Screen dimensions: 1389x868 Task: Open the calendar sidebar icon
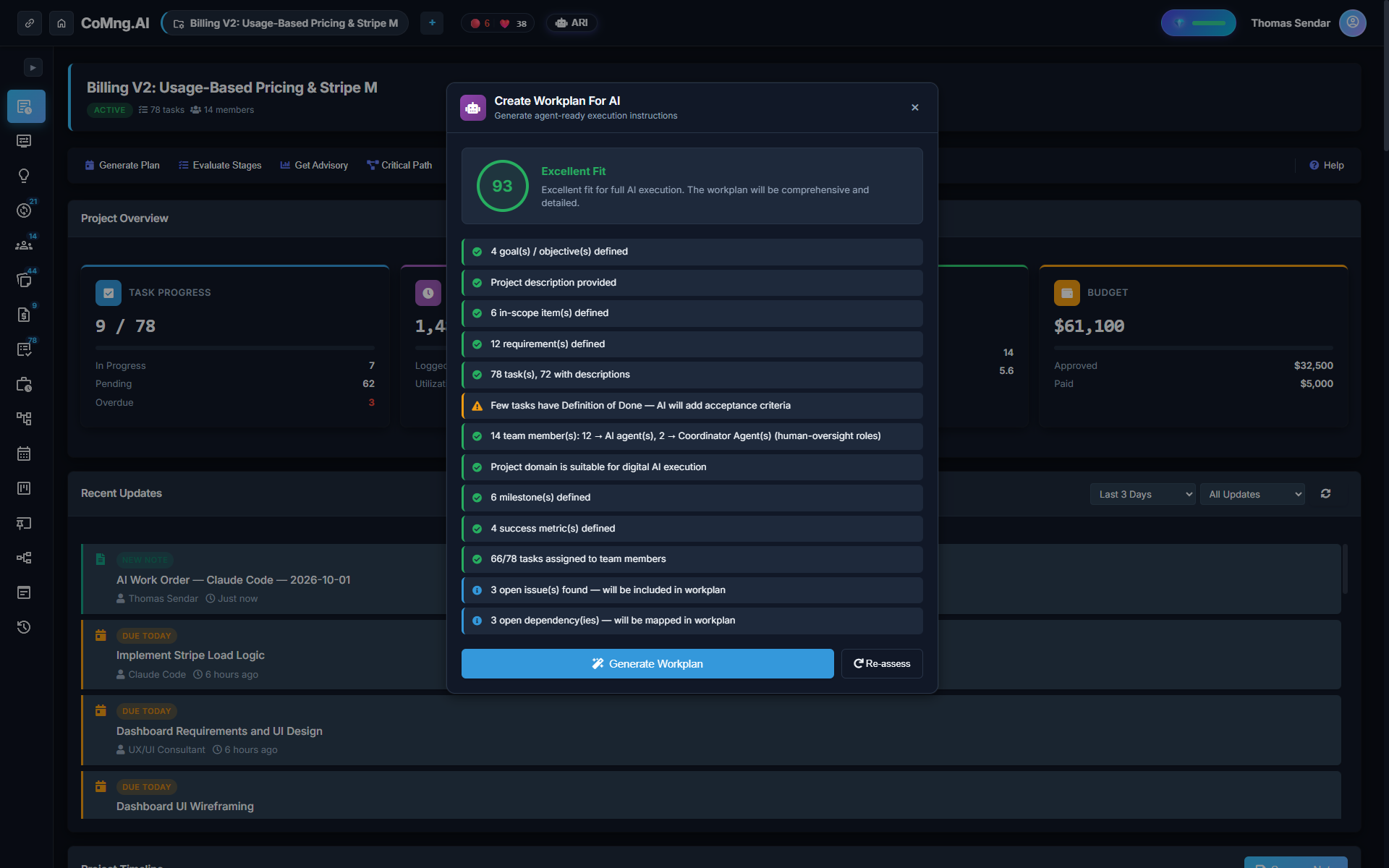pos(24,454)
